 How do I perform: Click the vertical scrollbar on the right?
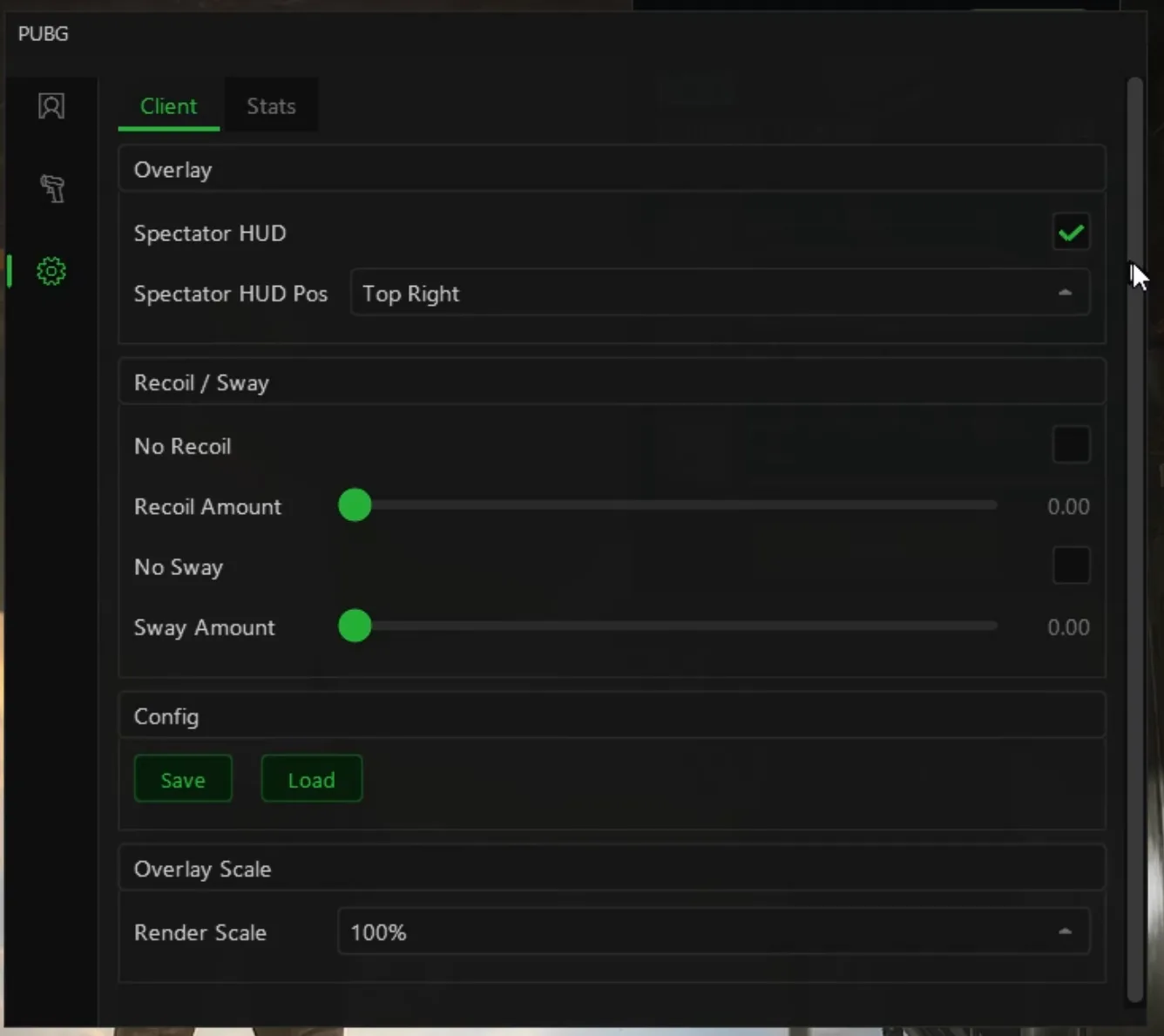click(1134, 540)
